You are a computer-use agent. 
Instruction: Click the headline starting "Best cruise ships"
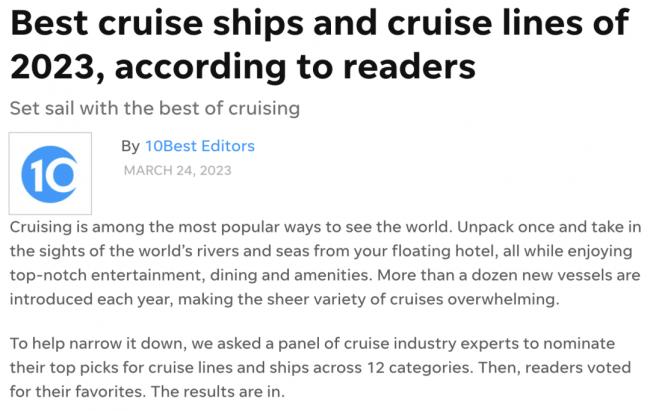click(320, 44)
